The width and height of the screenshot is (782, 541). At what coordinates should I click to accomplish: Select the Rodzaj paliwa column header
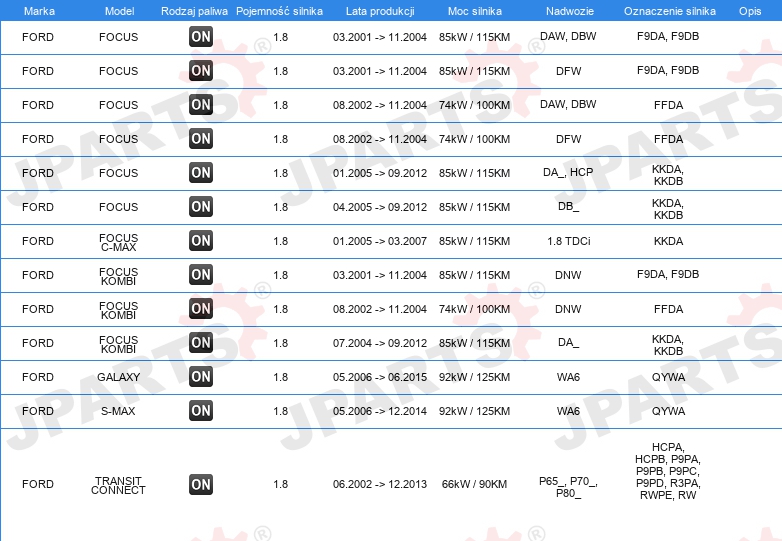click(194, 11)
